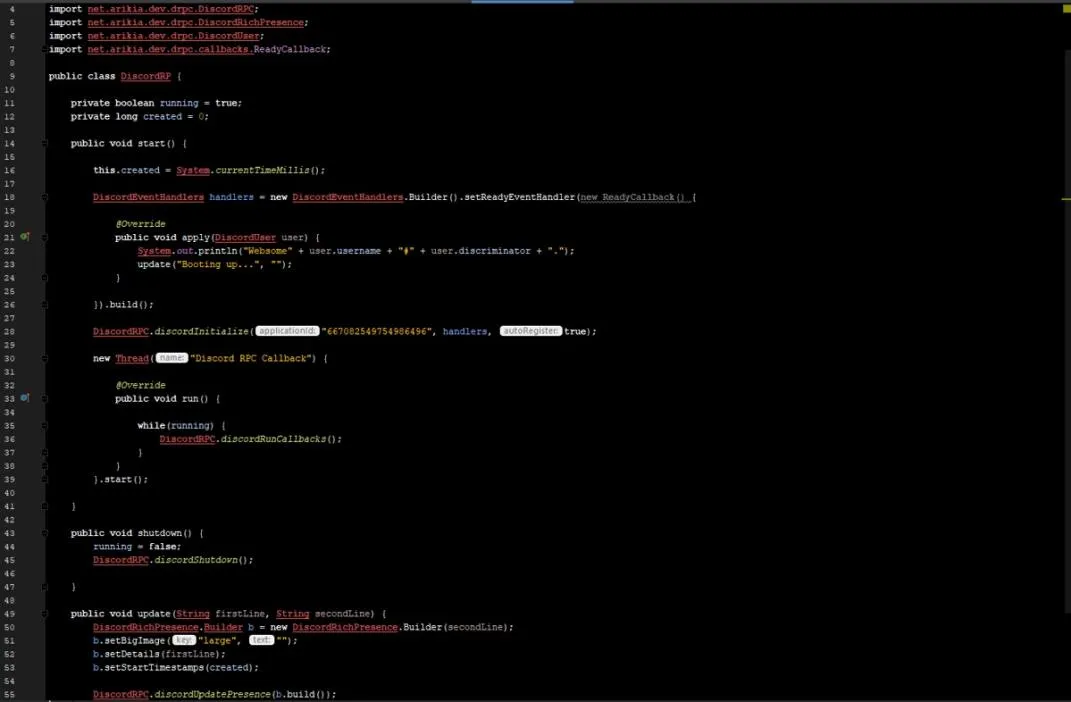Collapse the start() method fold marker
Image resolution: width=1071 pixels, height=702 pixels.
[45, 143]
